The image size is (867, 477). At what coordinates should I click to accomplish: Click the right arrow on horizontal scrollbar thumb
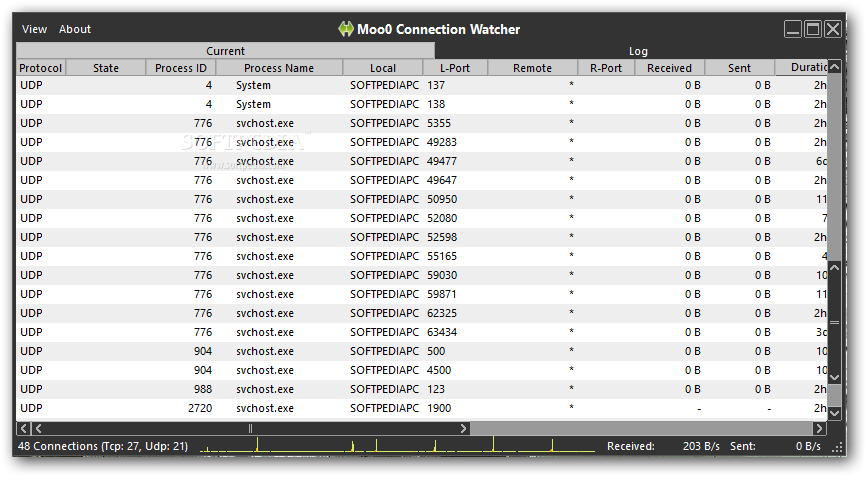click(463, 428)
